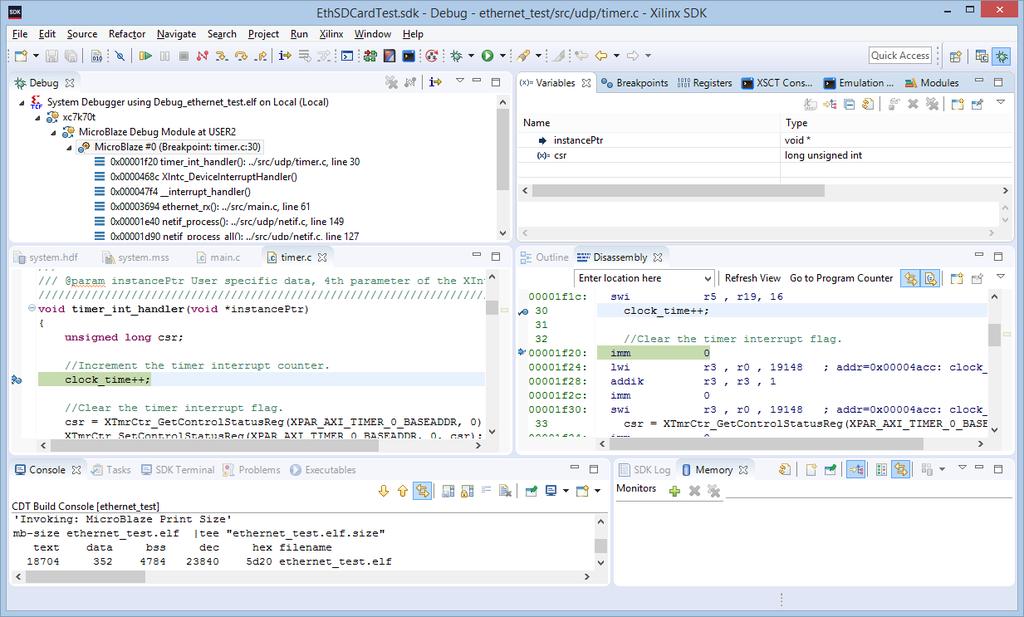The width and height of the screenshot is (1024, 617).
Task: Switch to the SDK Terminal tab
Action: click(x=178, y=470)
